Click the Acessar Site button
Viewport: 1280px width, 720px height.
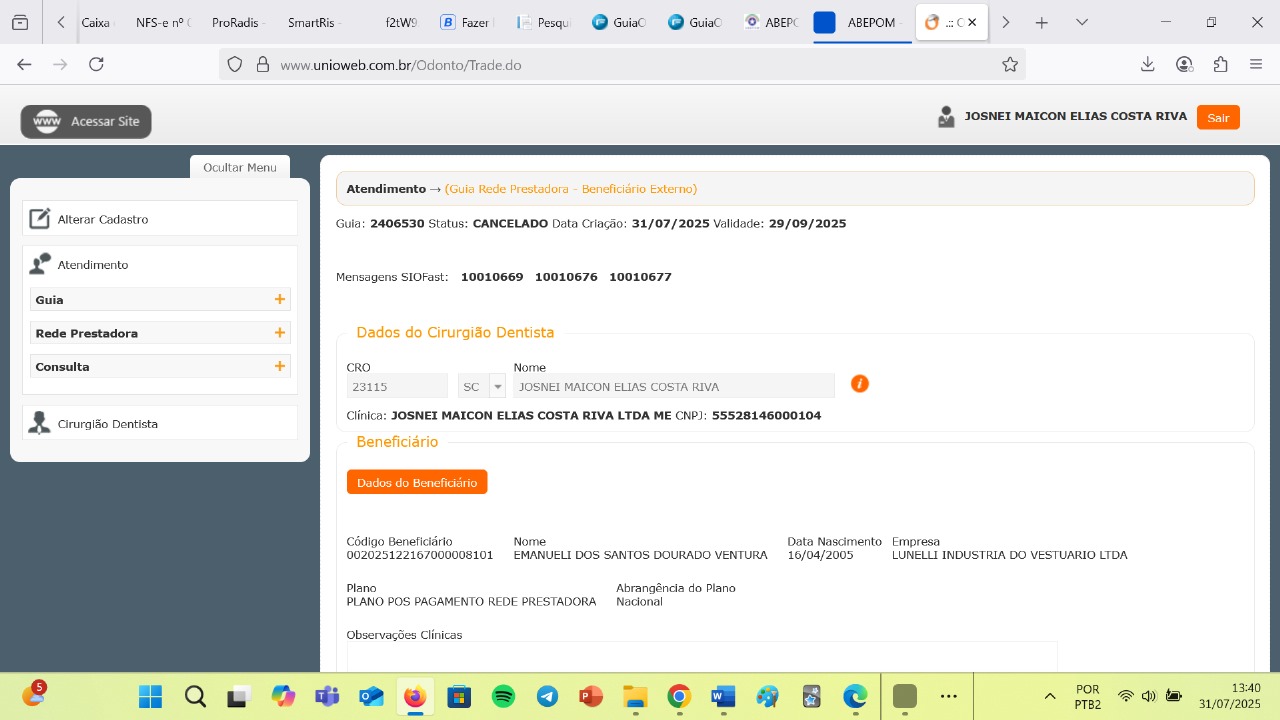point(86,121)
